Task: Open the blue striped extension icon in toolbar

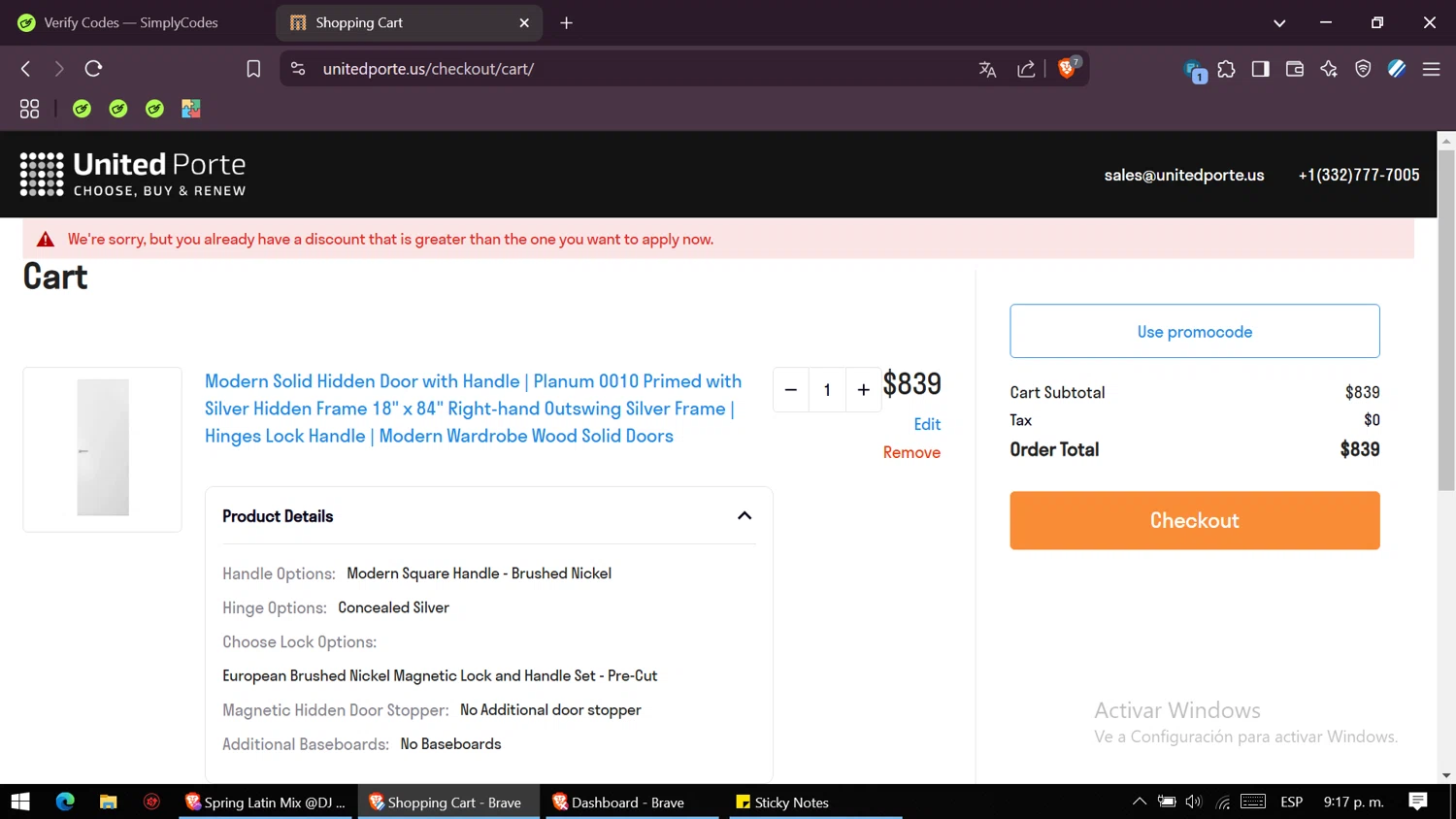Action: click(1397, 69)
